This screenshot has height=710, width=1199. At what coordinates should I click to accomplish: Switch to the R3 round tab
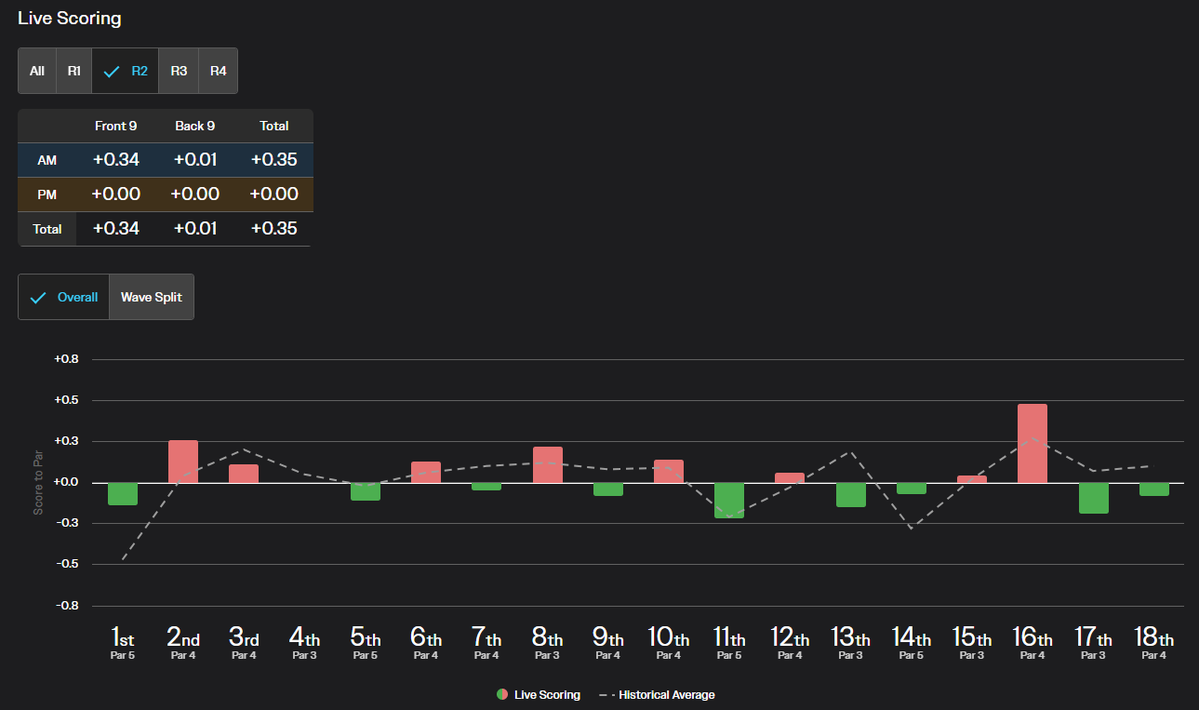(179, 71)
